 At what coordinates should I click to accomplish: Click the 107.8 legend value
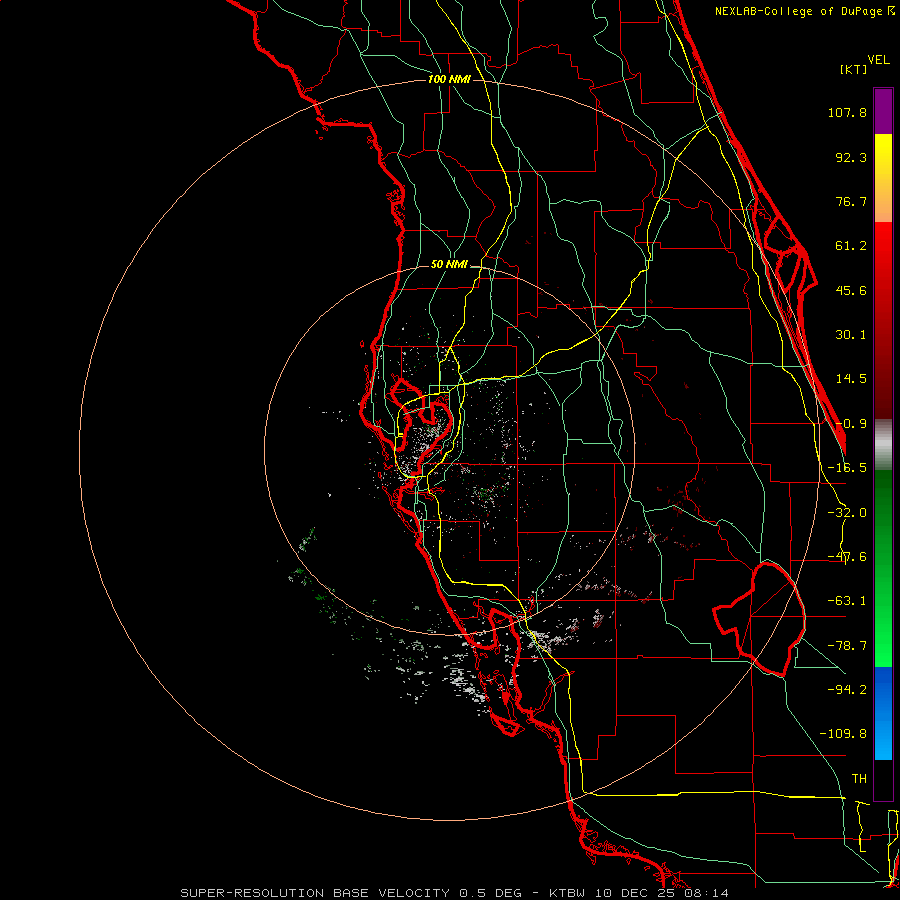click(847, 112)
